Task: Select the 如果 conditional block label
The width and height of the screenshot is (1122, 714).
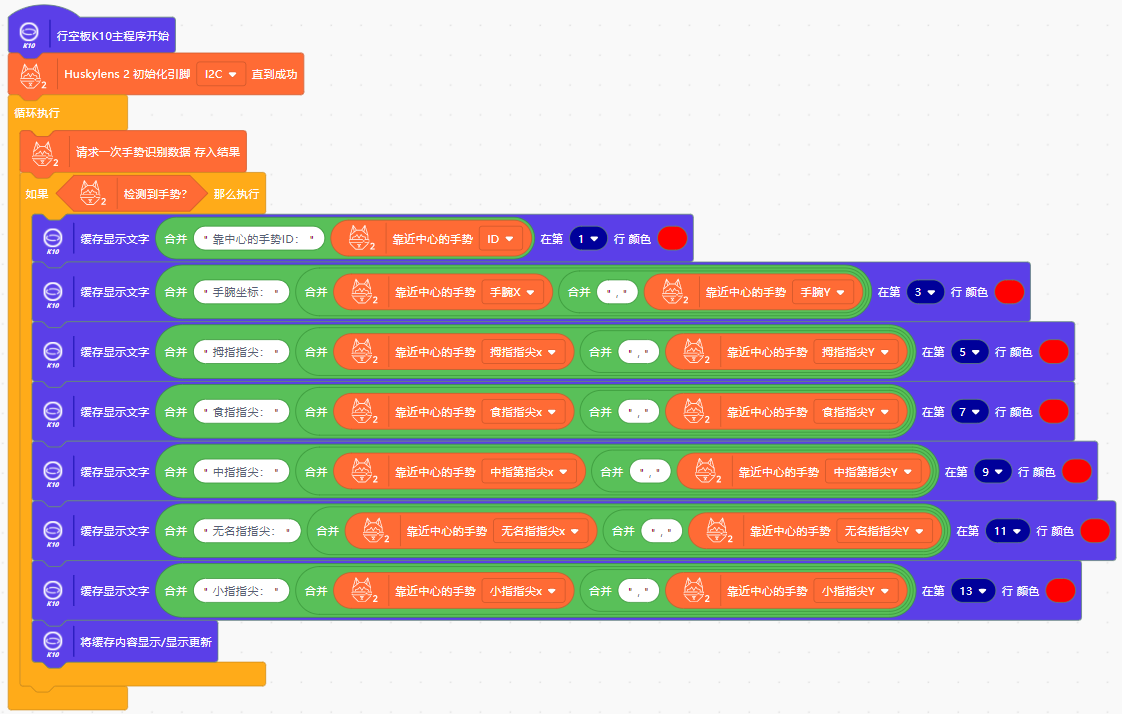Action: tap(37, 194)
